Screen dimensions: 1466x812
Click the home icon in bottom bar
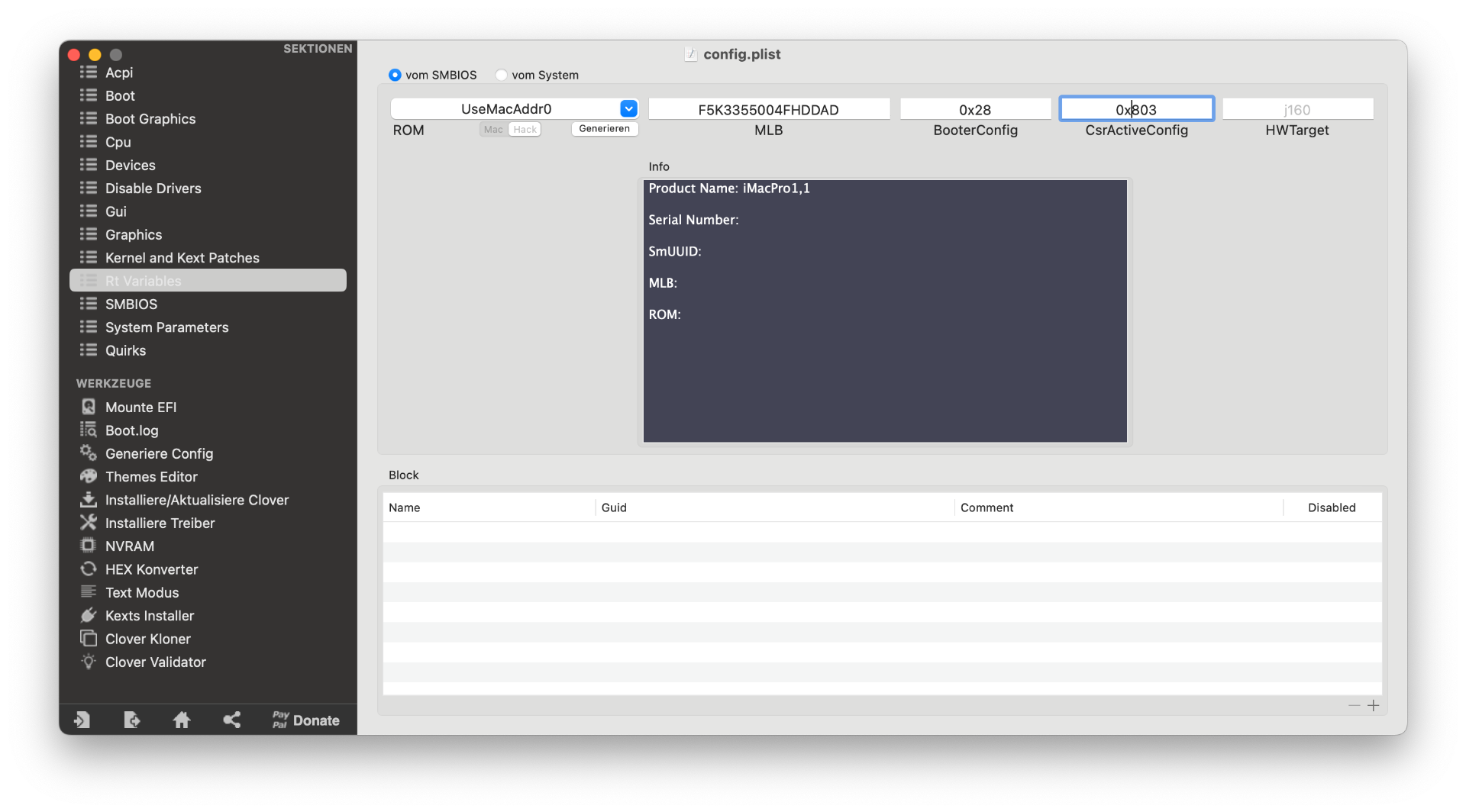tap(182, 720)
